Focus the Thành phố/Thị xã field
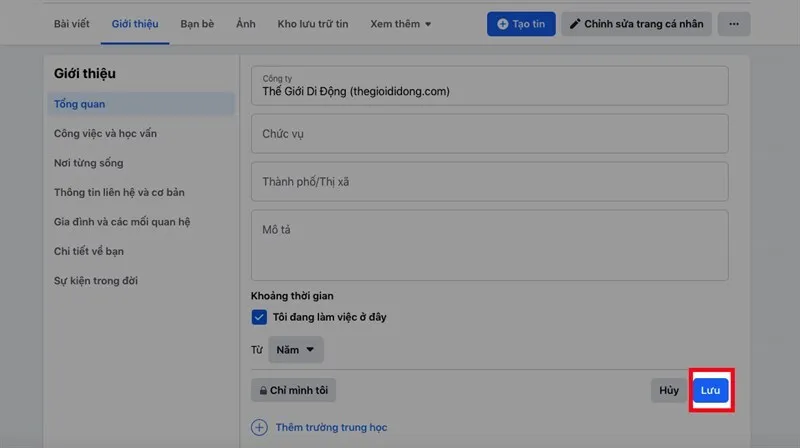Image resolution: width=800 pixels, height=448 pixels. tap(489, 182)
